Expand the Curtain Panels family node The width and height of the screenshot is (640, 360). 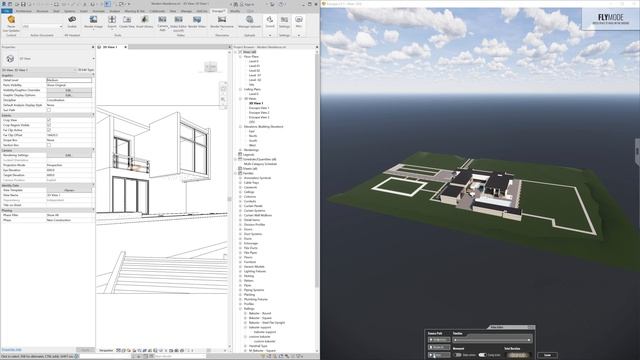(x=240, y=206)
